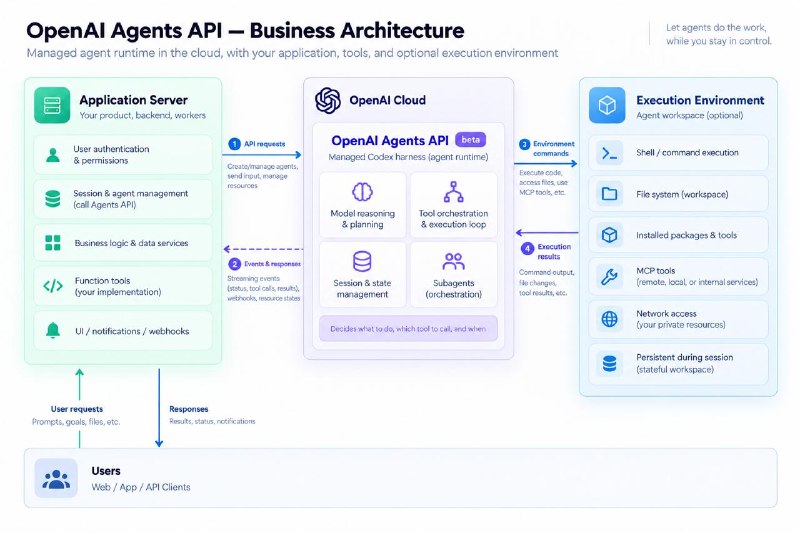Click the 'Events & responses' label
Viewport: 800px width, 533px height.
[x=272, y=264]
